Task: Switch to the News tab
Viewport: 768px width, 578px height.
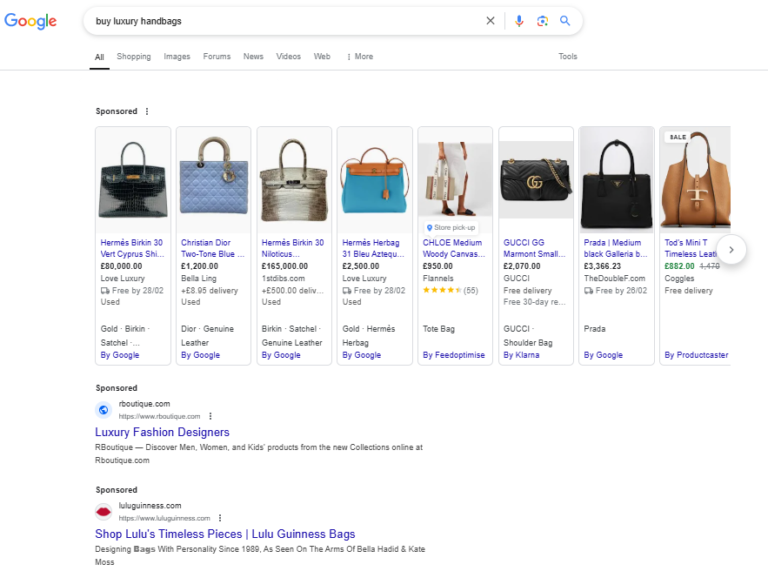Action: pos(253,56)
